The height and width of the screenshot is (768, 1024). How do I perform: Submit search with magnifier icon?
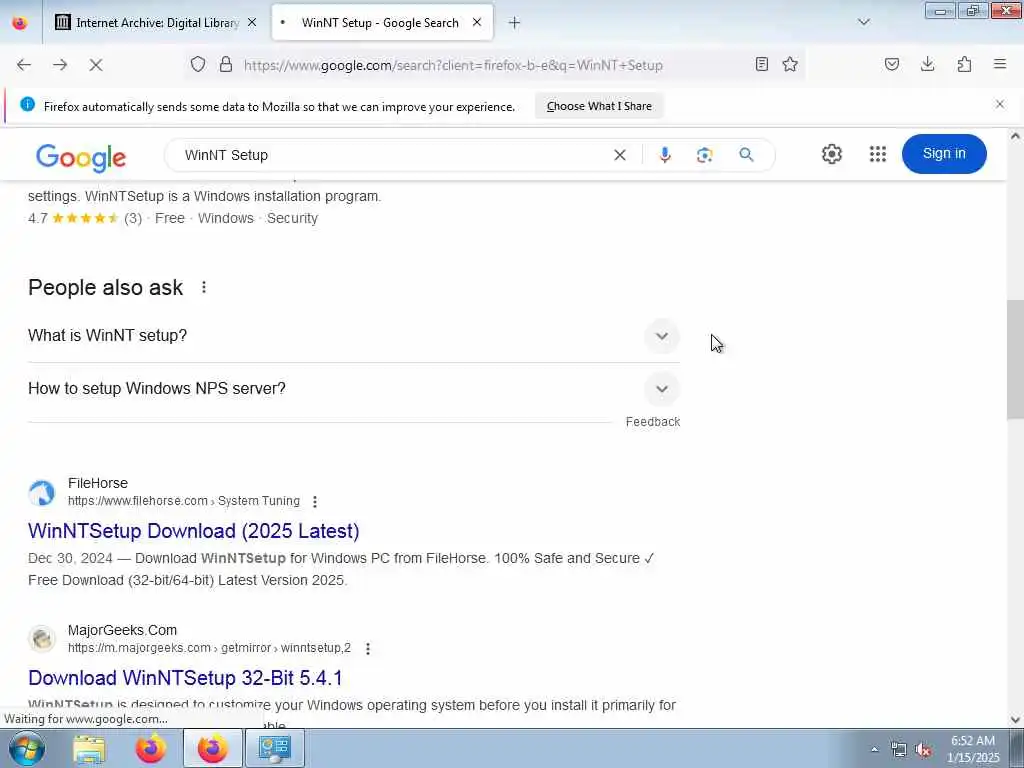tap(746, 155)
